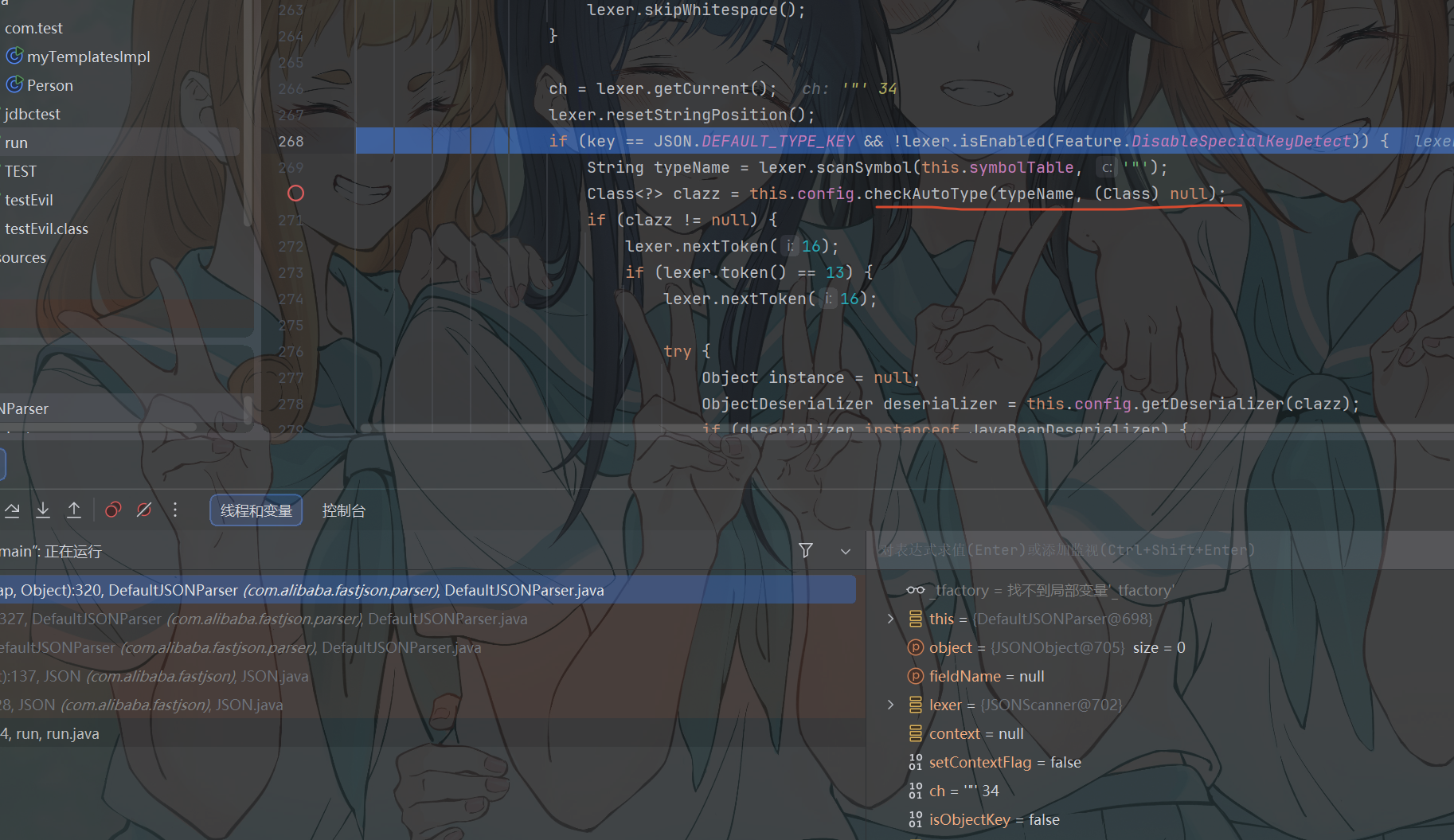Click the Step Over icon in debugger toolbar

pos(12,510)
